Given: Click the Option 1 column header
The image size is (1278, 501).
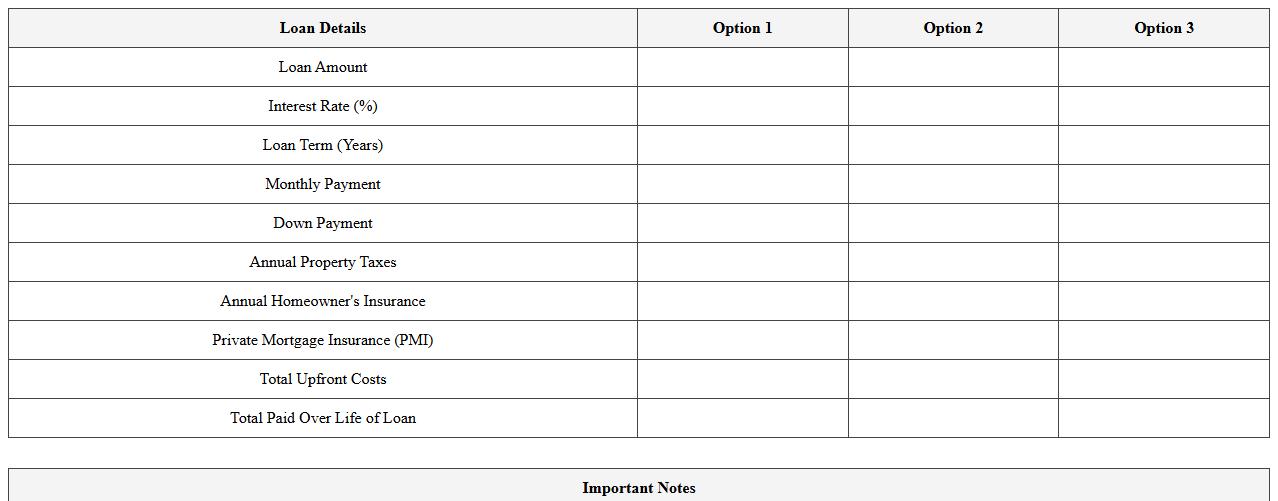Looking at the screenshot, I should 742,28.
